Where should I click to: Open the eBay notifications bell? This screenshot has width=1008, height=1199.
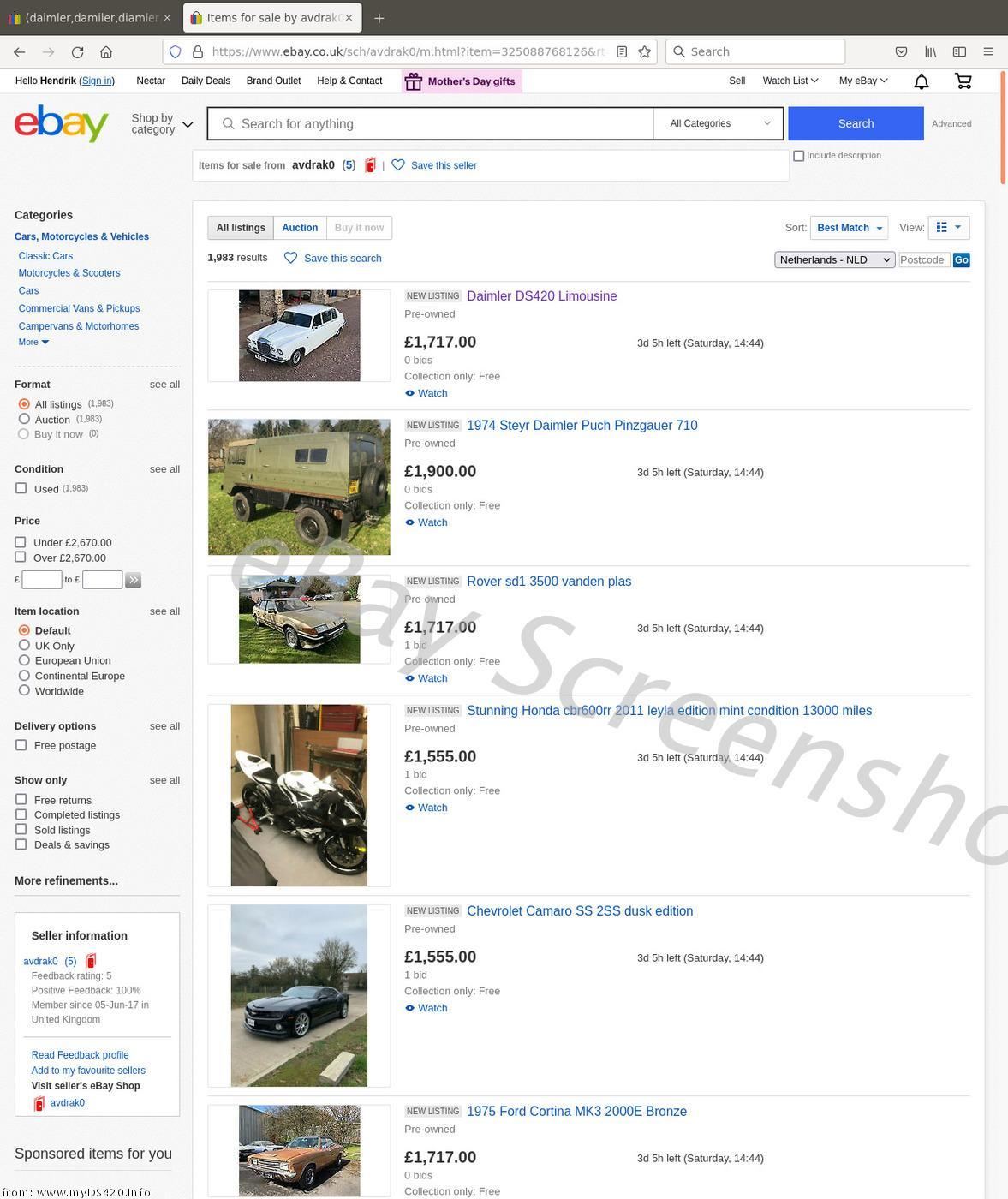tap(922, 81)
